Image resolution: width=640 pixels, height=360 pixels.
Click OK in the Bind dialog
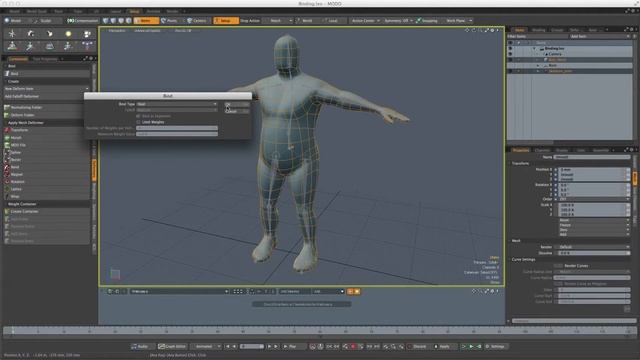pyautogui.click(x=237, y=104)
